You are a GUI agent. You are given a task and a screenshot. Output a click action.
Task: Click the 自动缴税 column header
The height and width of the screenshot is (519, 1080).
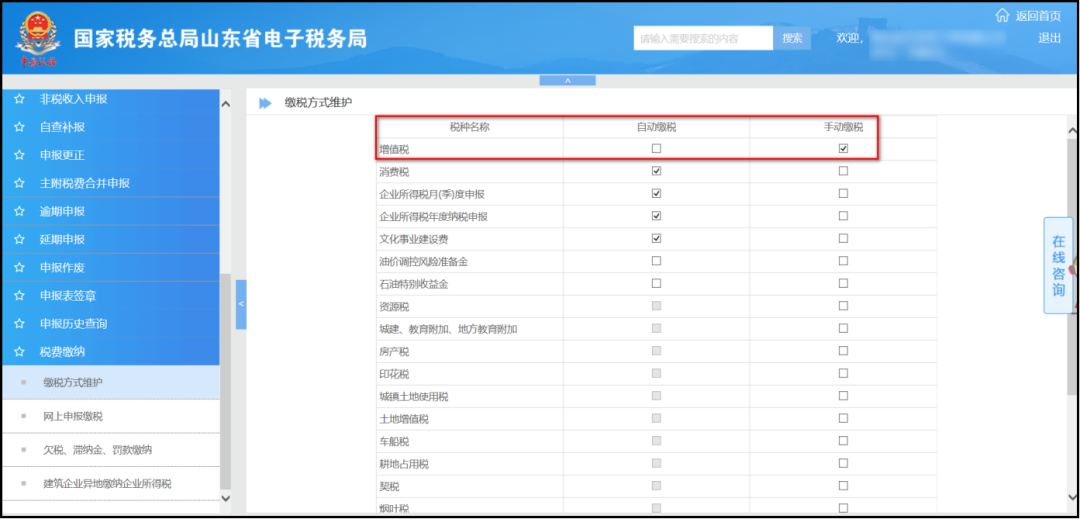pyautogui.click(x=656, y=127)
